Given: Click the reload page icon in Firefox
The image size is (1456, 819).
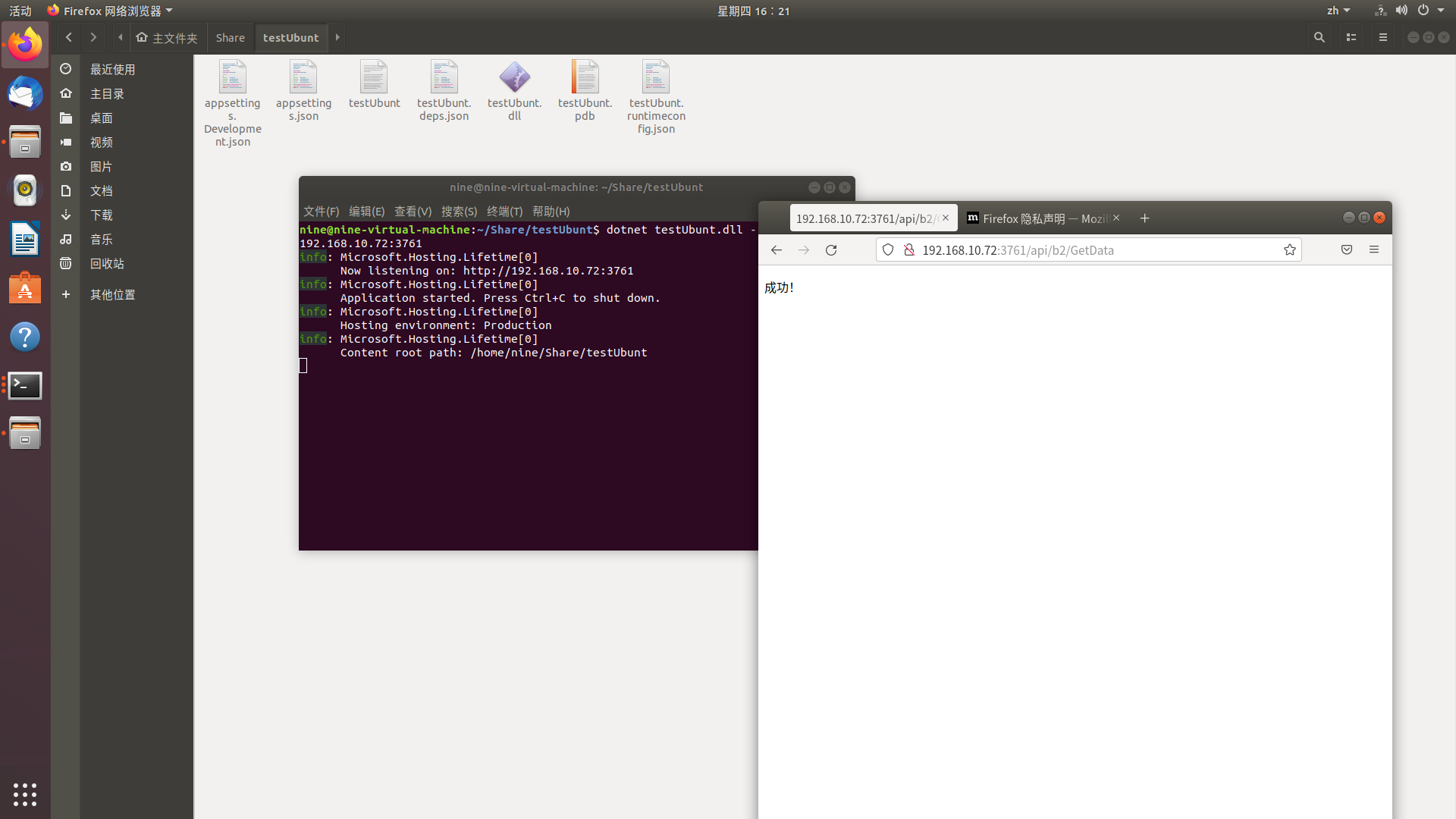Looking at the screenshot, I should [x=831, y=249].
